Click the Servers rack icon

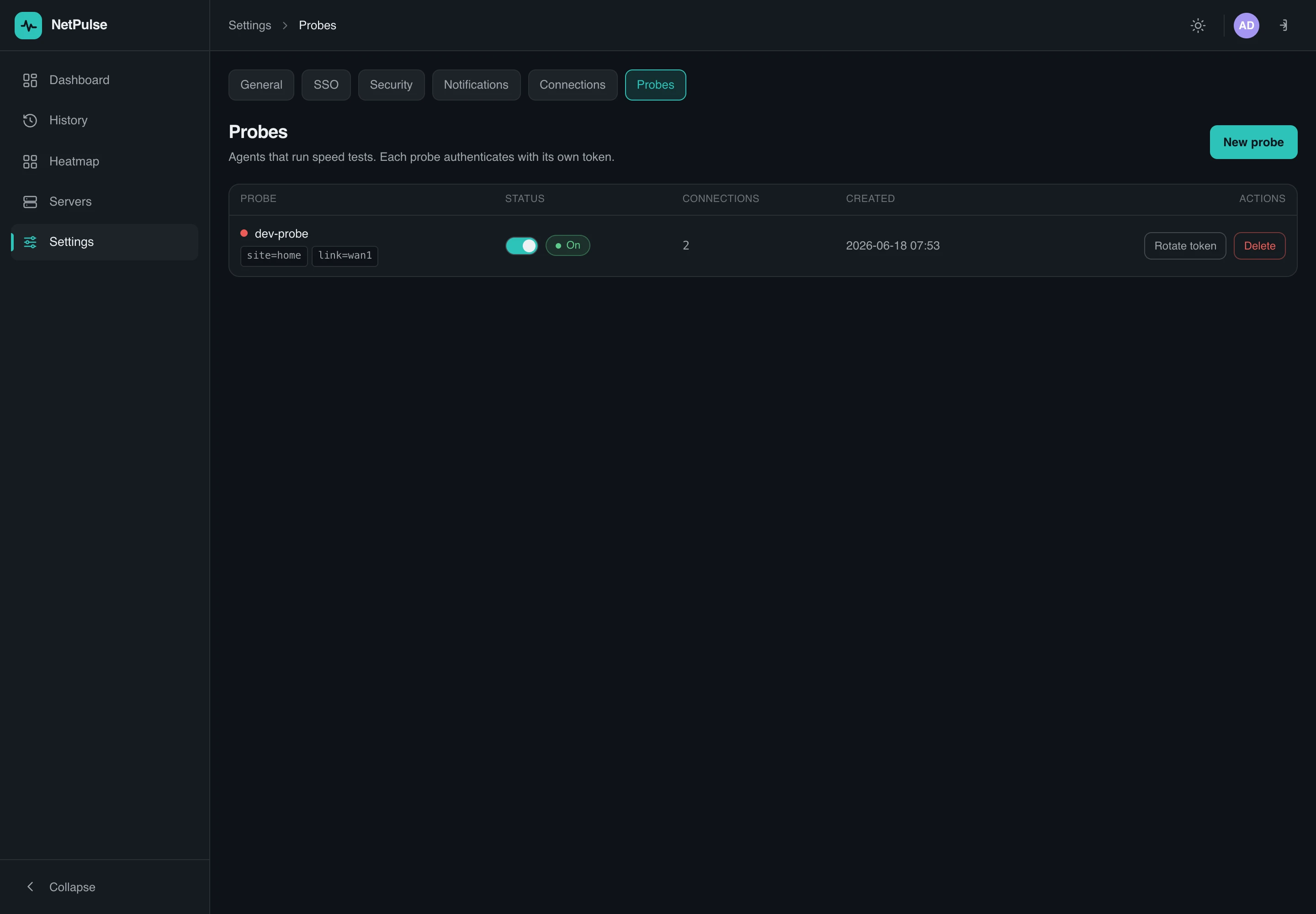(x=30, y=202)
